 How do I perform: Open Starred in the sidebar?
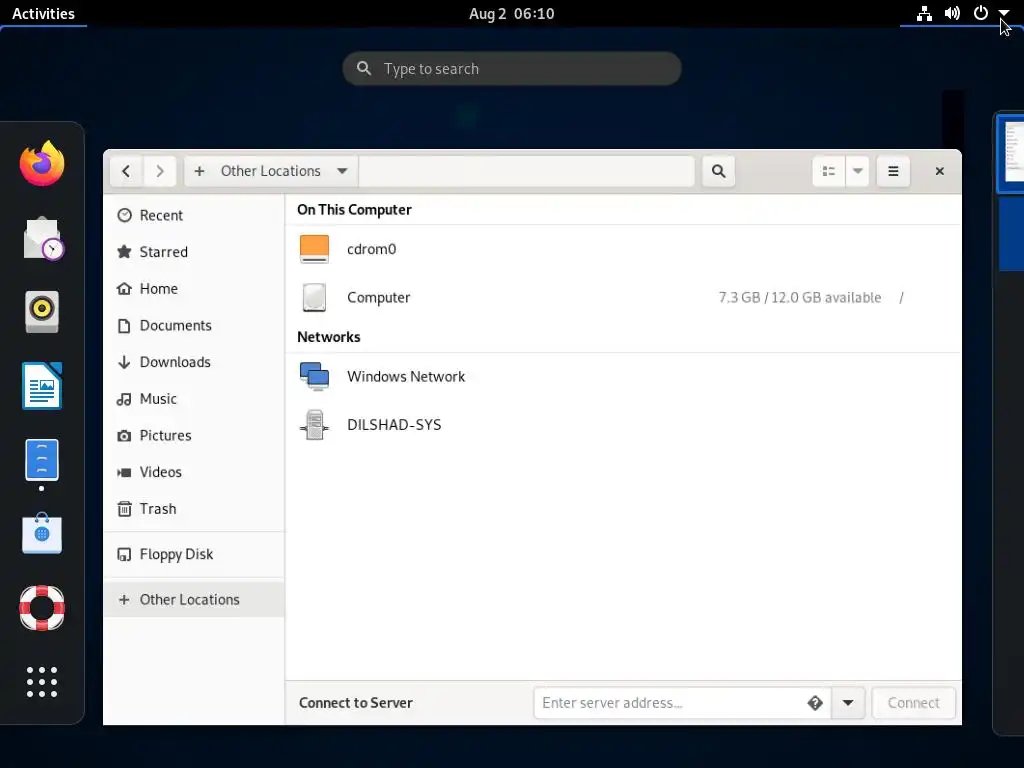pos(193,252)
